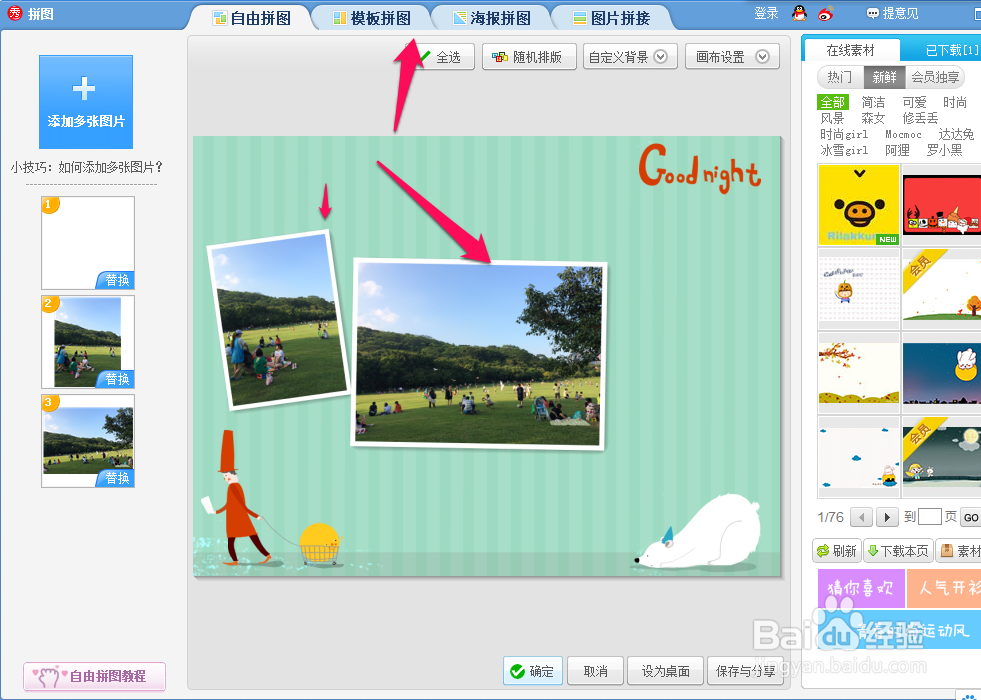981x700 pixels.
Task: Choose the 冰雪girl category
Action: pos(844,150)
